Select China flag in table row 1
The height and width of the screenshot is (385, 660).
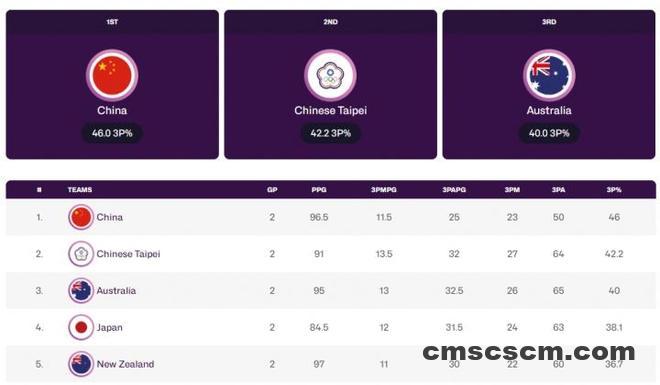(81, 217)
